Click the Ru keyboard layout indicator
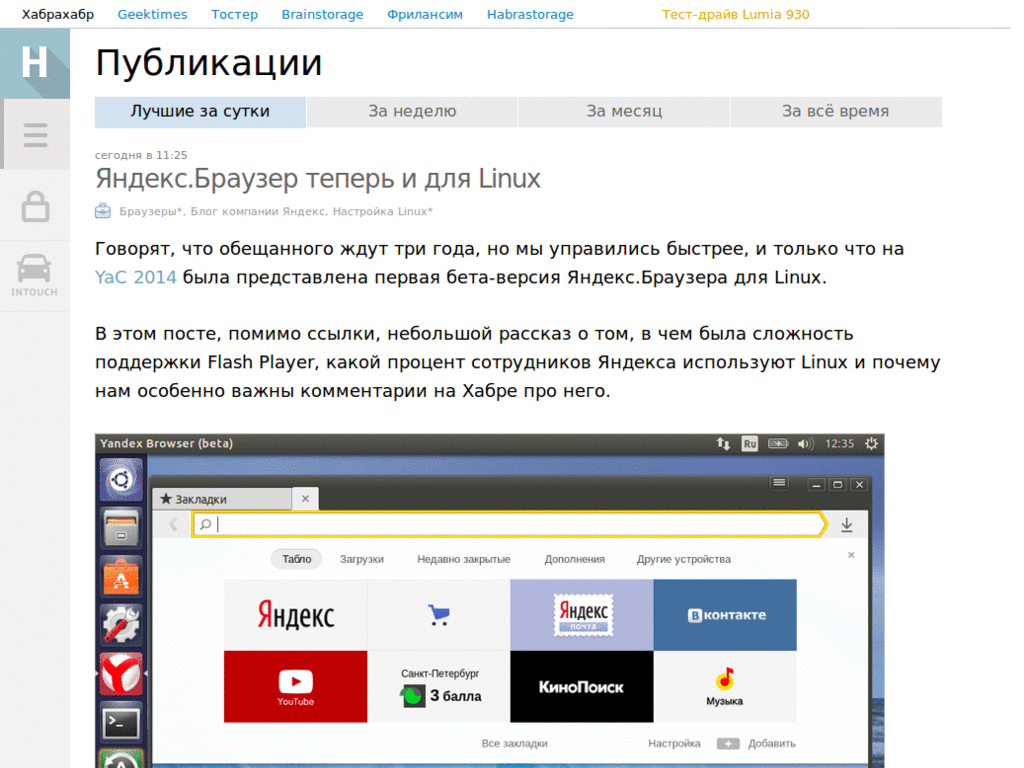Viewport: 1024px width, 768px height. point(749,443)
